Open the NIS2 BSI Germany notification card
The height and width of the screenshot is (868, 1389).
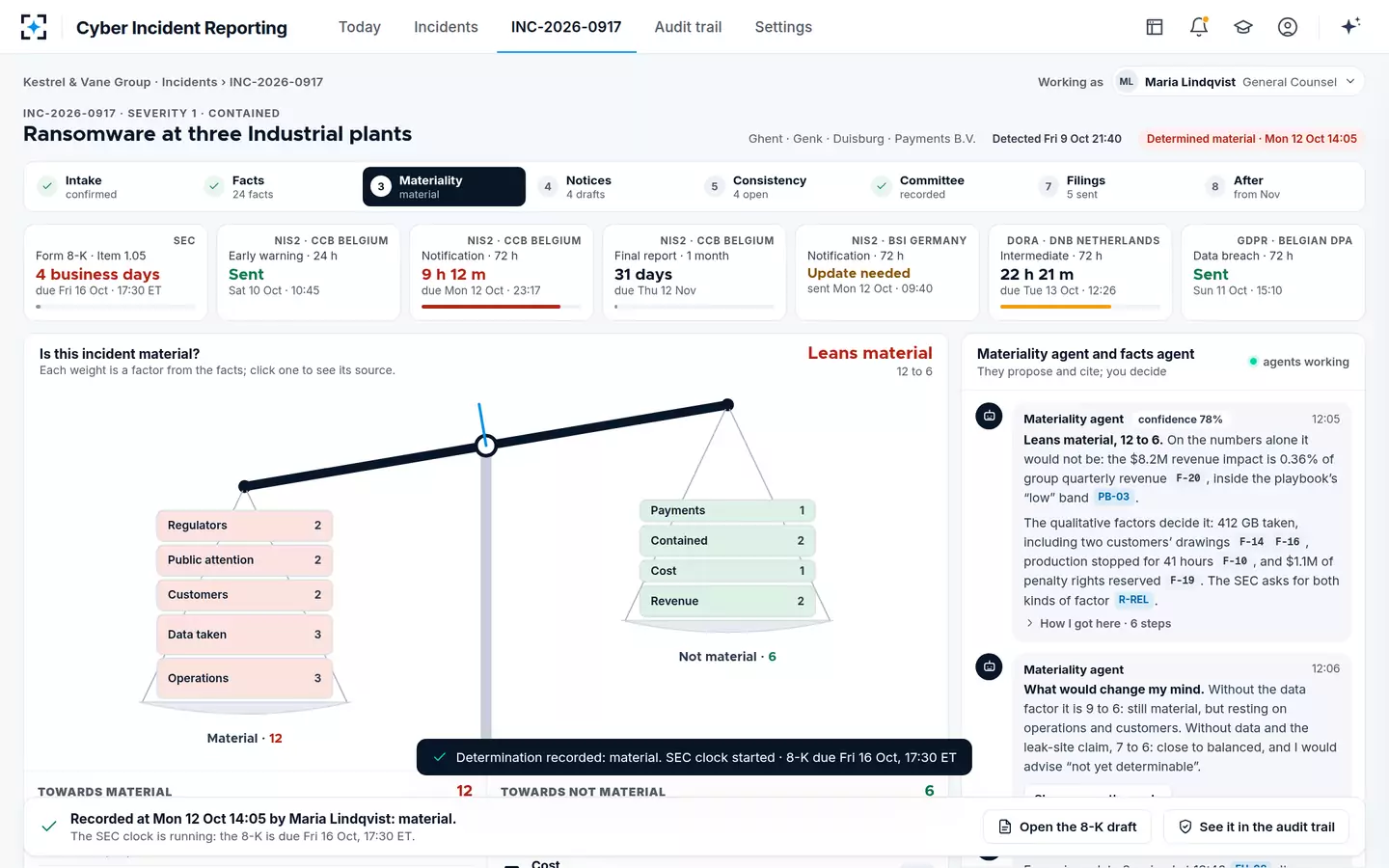tap(887, 272)
